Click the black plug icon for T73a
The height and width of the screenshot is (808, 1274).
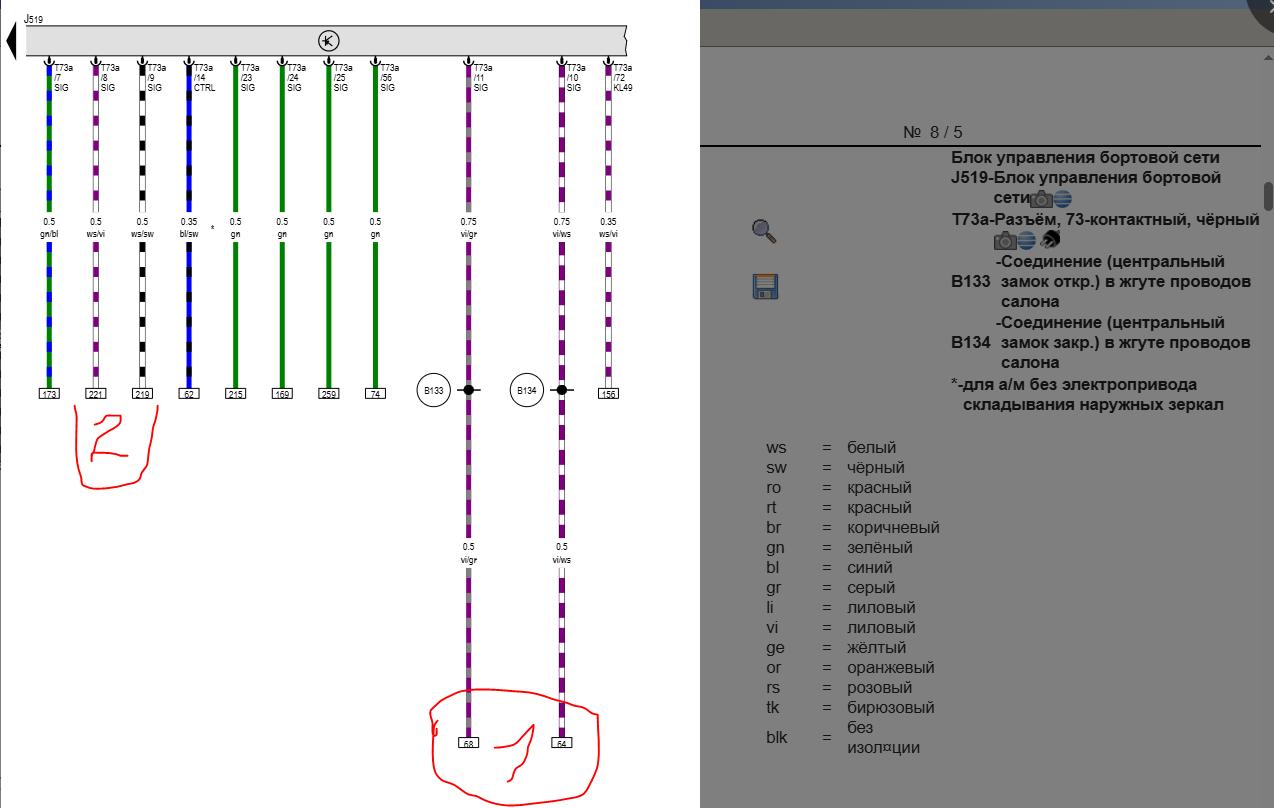pos(1049,240)
